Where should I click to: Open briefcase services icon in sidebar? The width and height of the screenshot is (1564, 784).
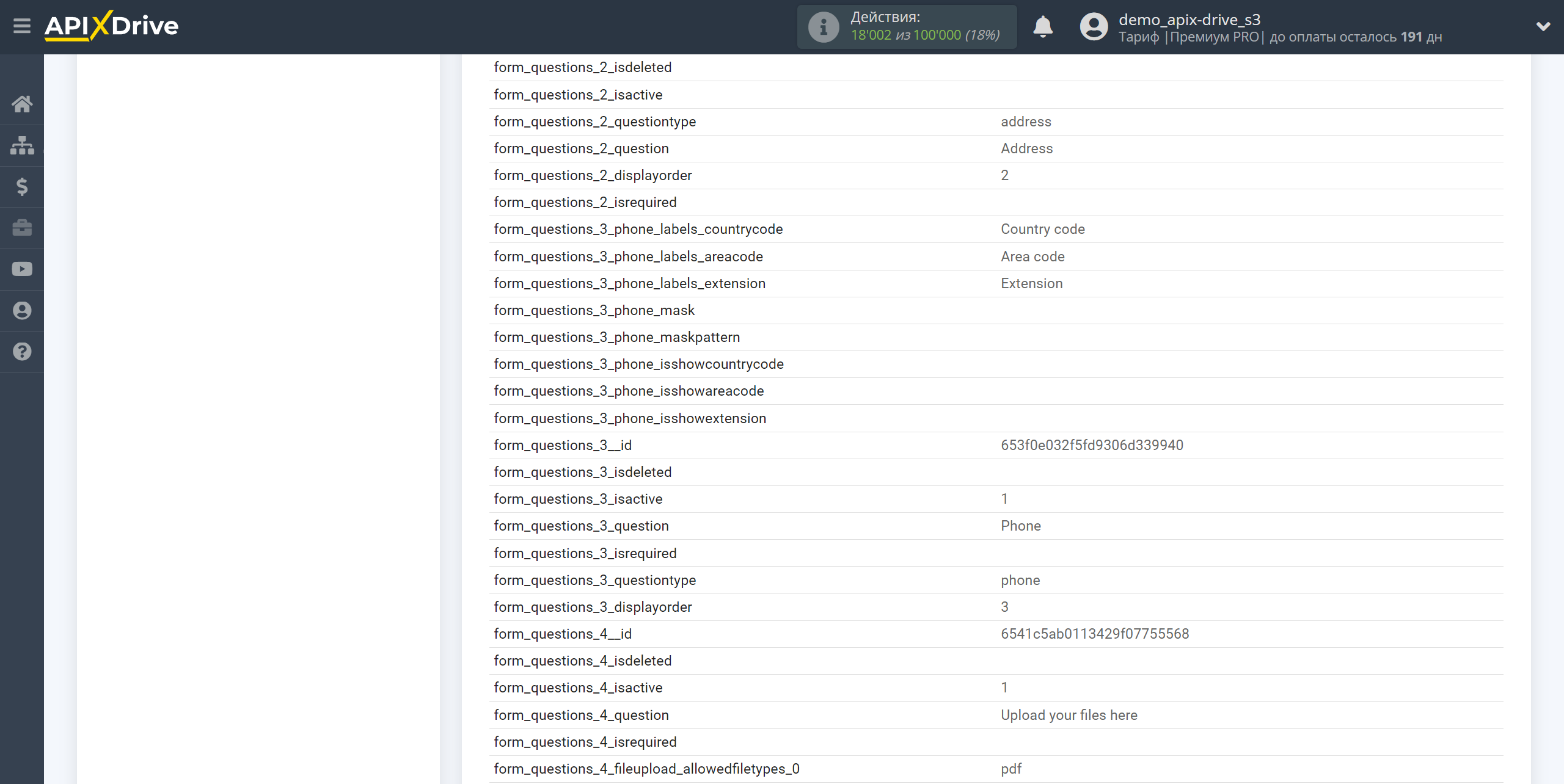tap(22, 228)
